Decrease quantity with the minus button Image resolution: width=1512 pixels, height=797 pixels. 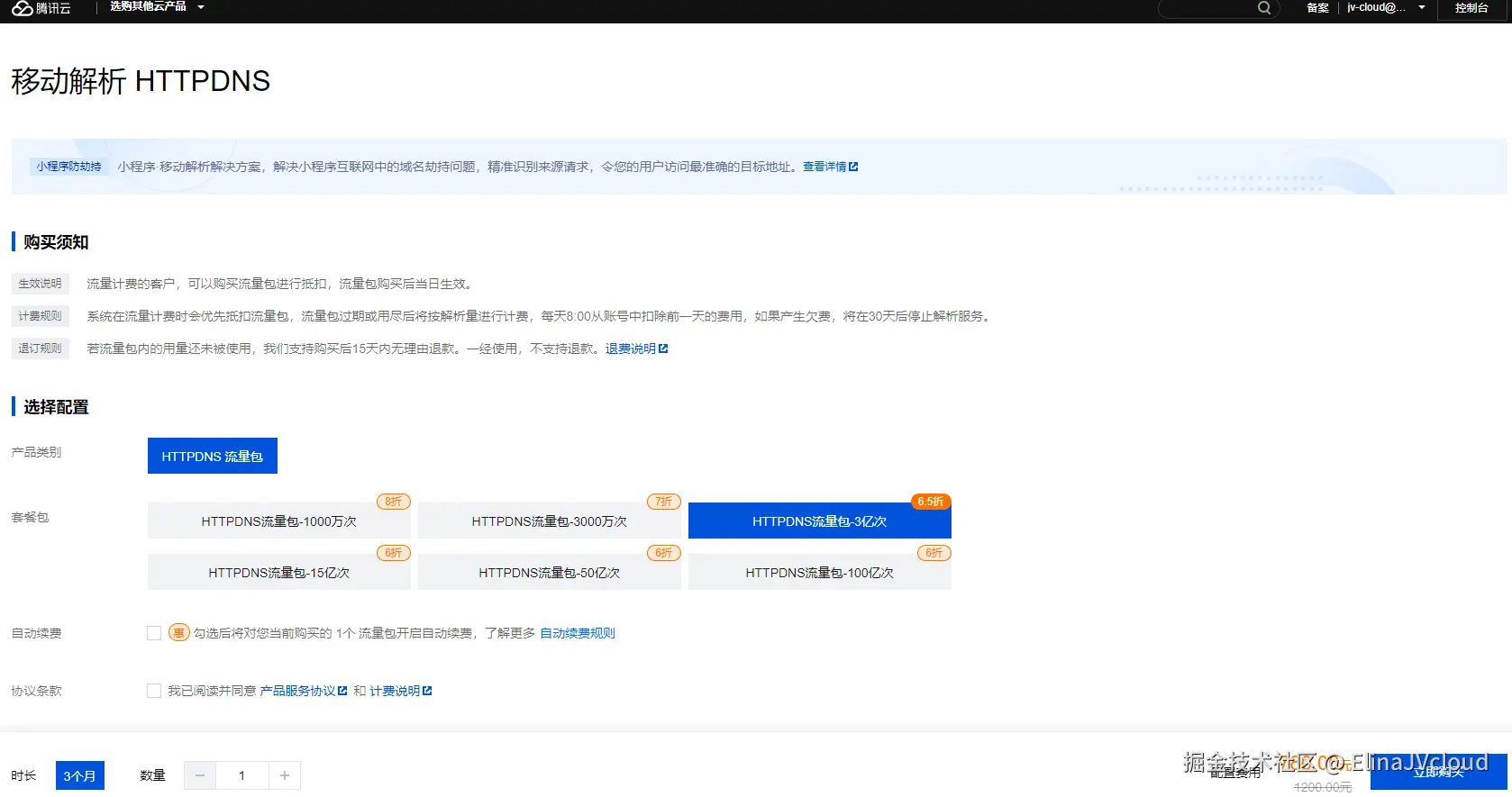pos(200,775)
